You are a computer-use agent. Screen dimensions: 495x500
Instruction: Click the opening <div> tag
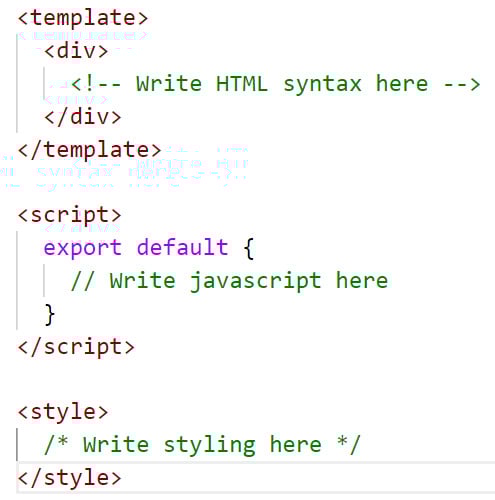76,51
